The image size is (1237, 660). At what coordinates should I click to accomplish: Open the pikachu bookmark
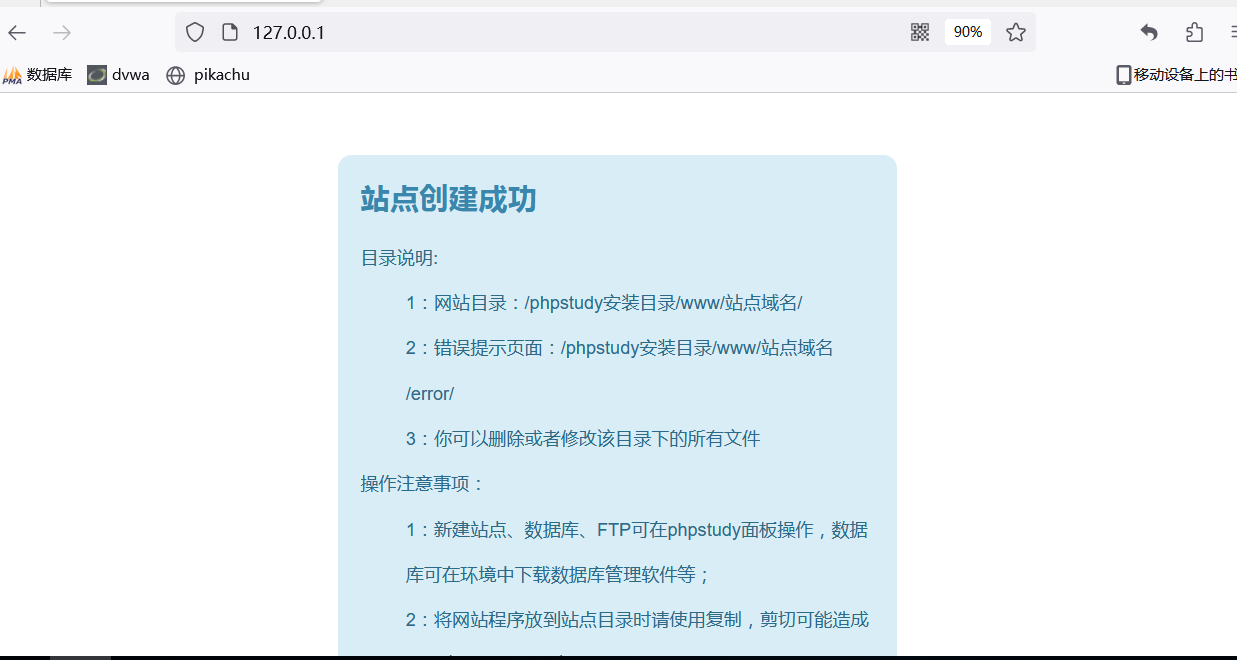208,75
